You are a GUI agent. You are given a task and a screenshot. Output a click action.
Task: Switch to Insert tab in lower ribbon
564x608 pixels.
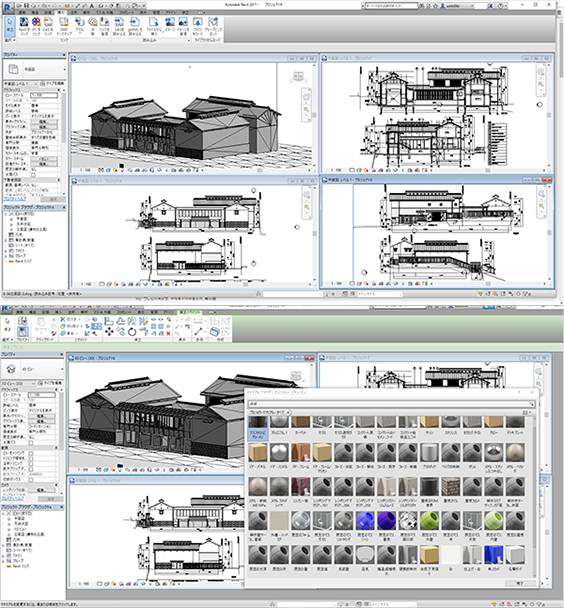coord(58,312)
